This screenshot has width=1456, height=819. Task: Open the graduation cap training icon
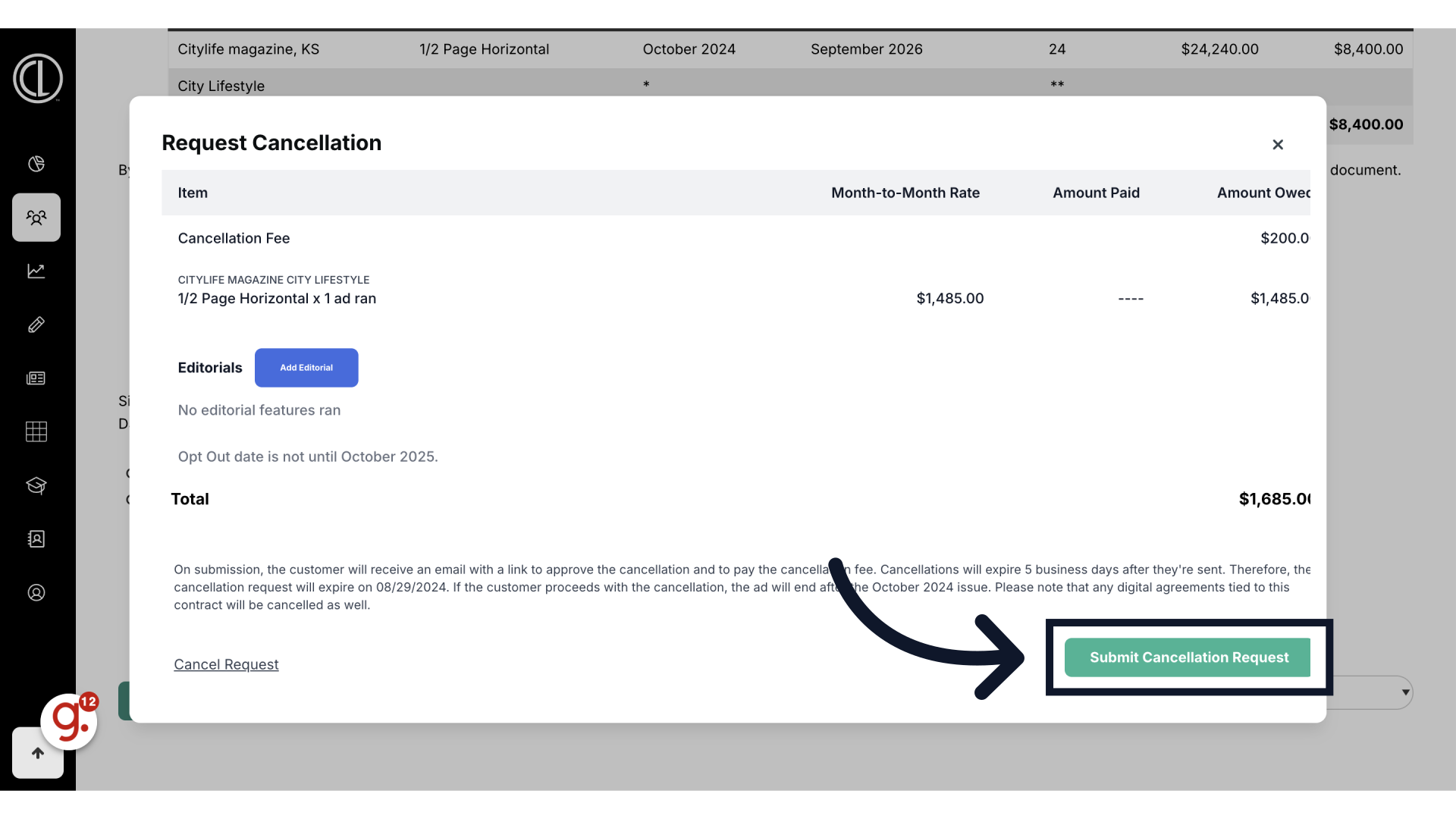(x=36, y=485)
